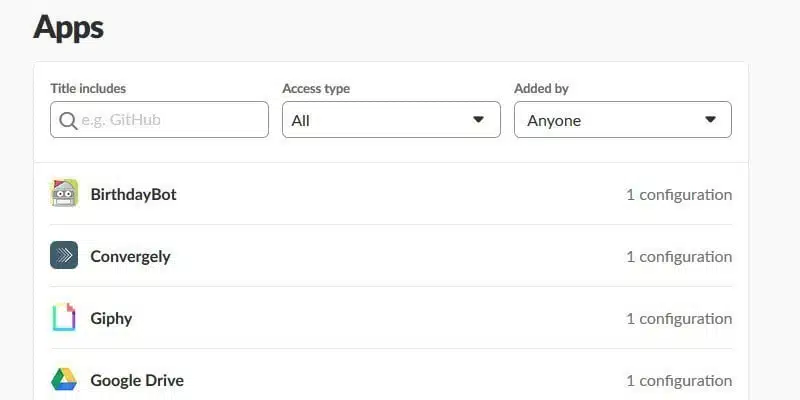Image resolution: width=800 pixels, height=400 pixels.
Task: Select the Google Drive app name
Action: [x=137, y=380]
